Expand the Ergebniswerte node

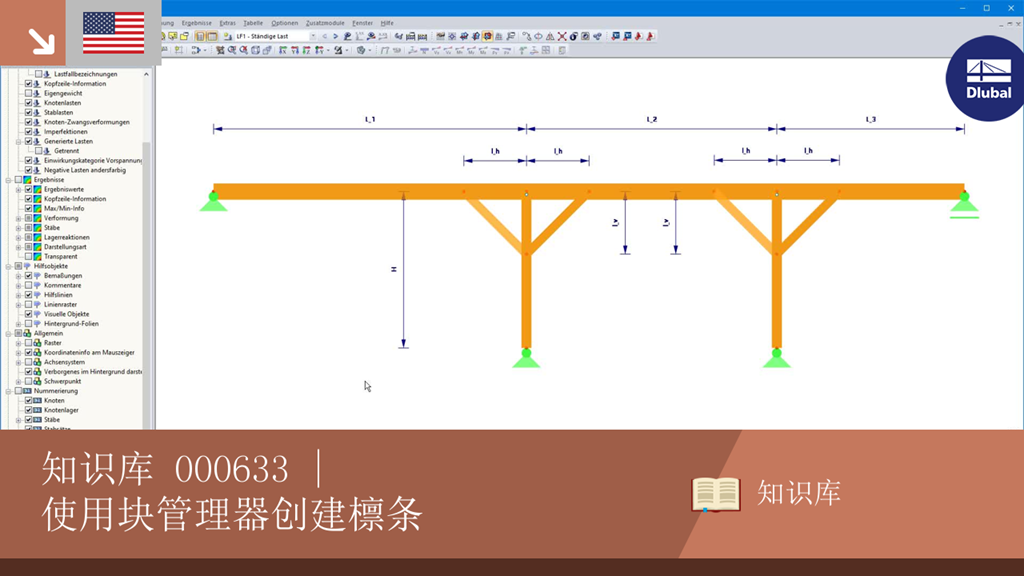pyautogui.click(x=19, y=189)
